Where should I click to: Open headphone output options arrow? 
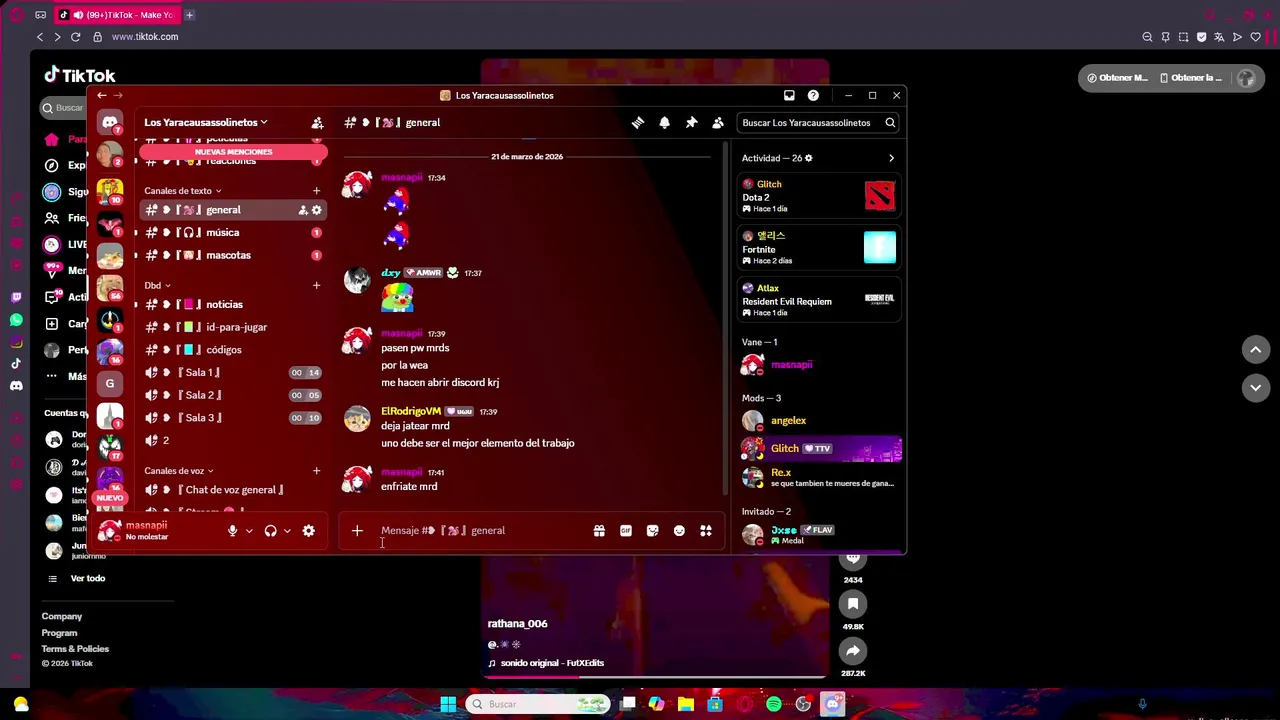287,531
